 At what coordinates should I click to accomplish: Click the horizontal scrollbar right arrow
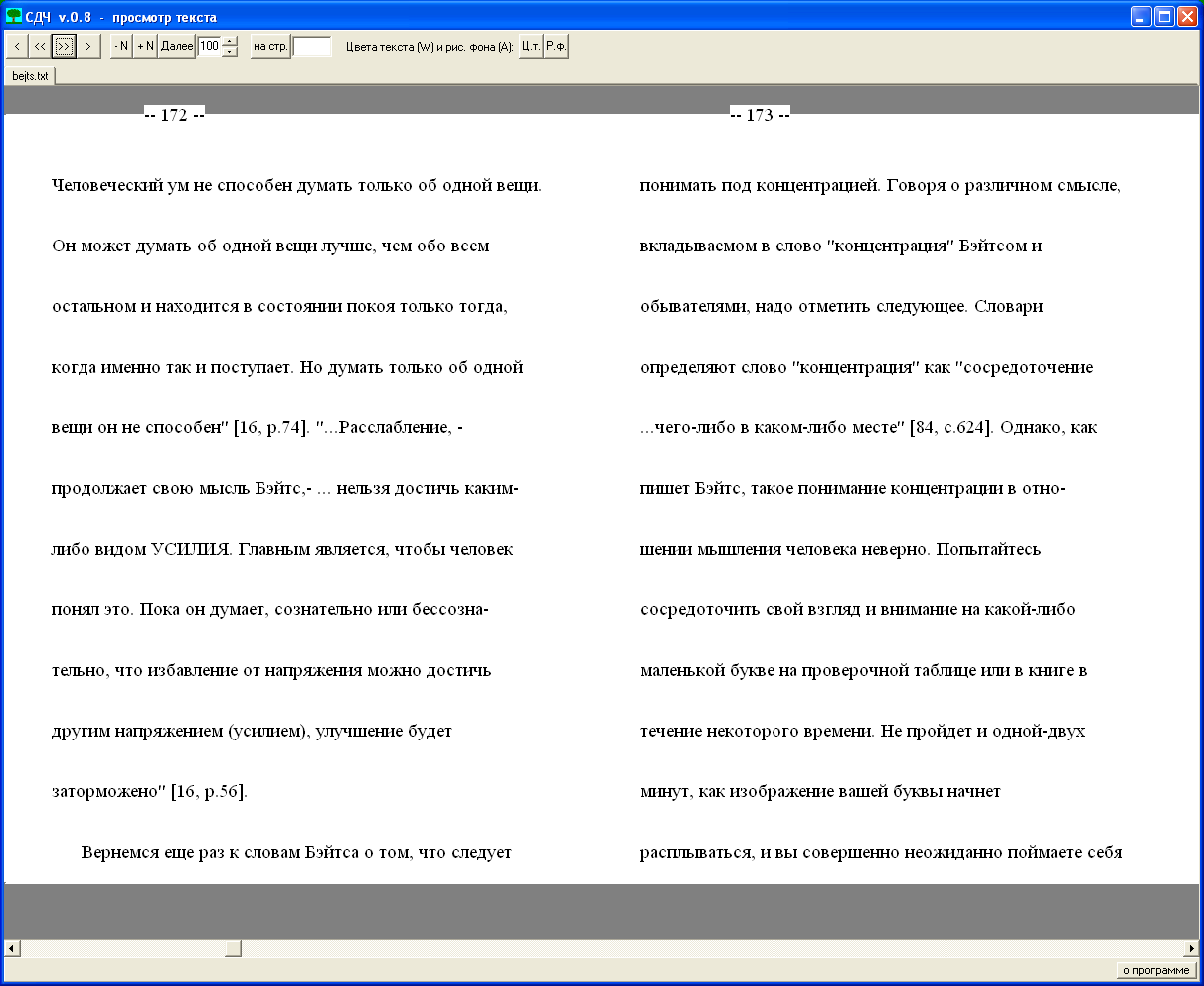coord(1192,948)
